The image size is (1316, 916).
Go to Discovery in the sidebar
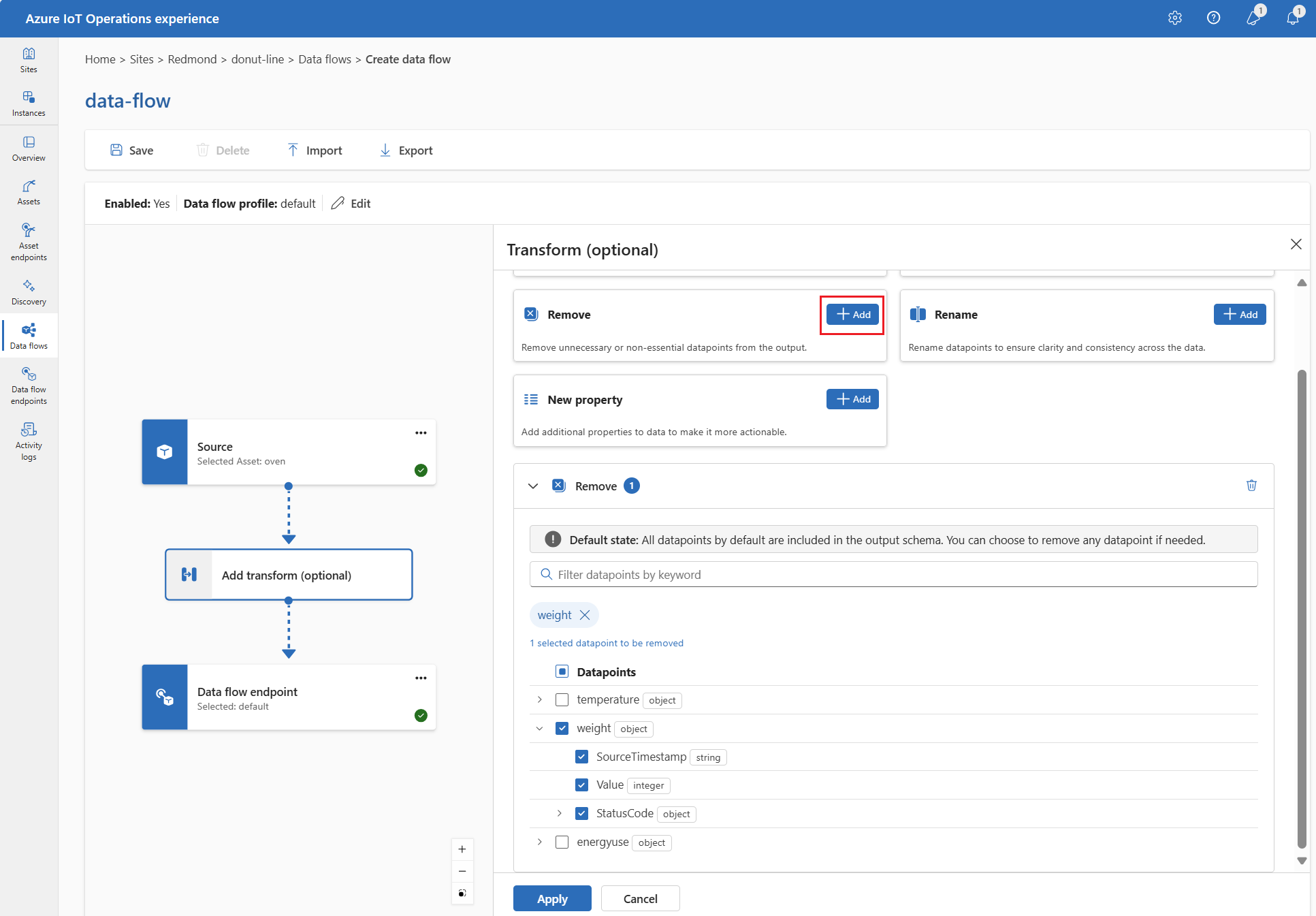[29, 291]
